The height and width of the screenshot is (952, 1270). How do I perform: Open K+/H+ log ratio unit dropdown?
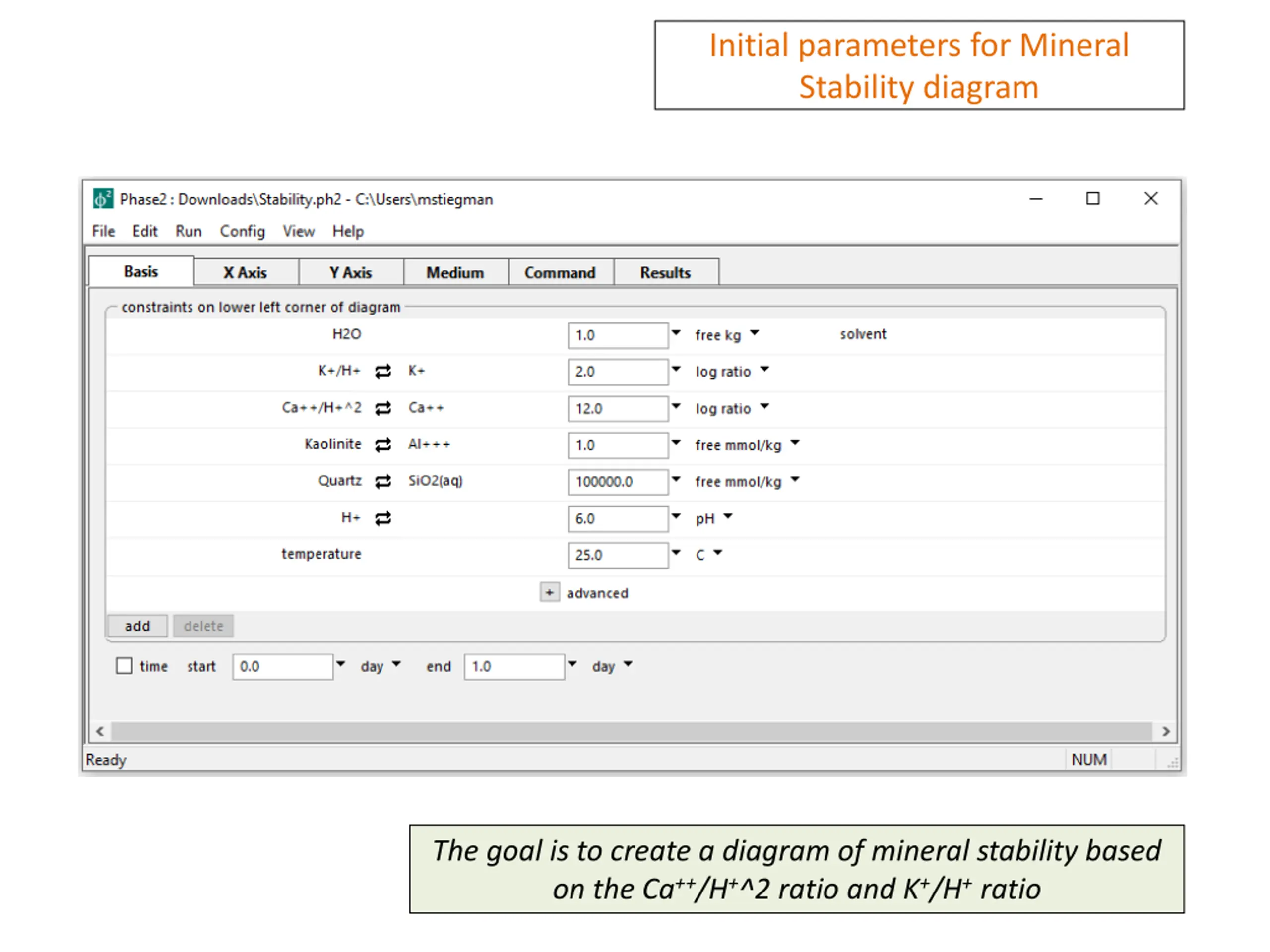pyautogui.click(x=764, y=369)
